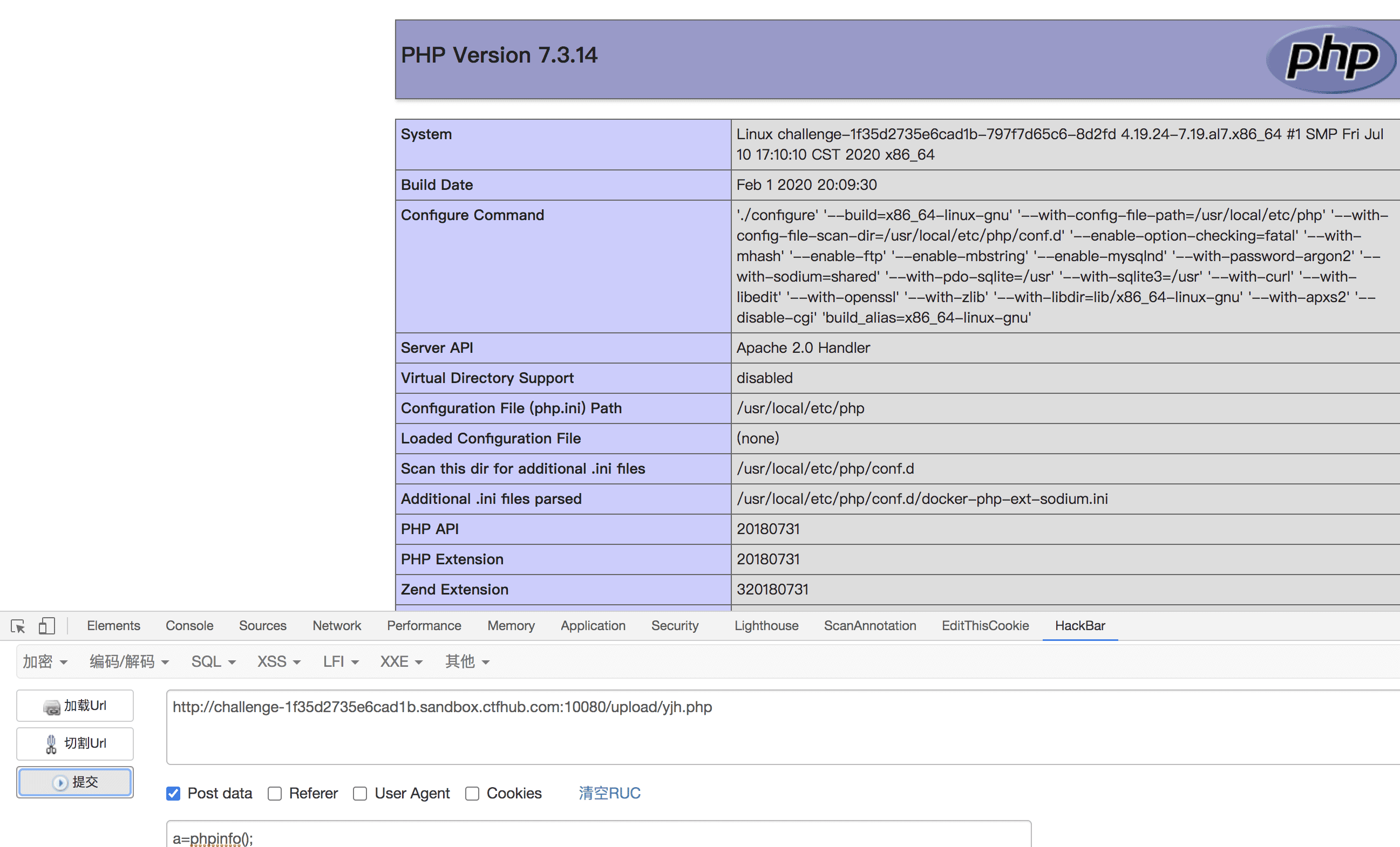Enable the Cookies checkbox
This screenshot has height=847, width=1400.
tap(472, 794)
